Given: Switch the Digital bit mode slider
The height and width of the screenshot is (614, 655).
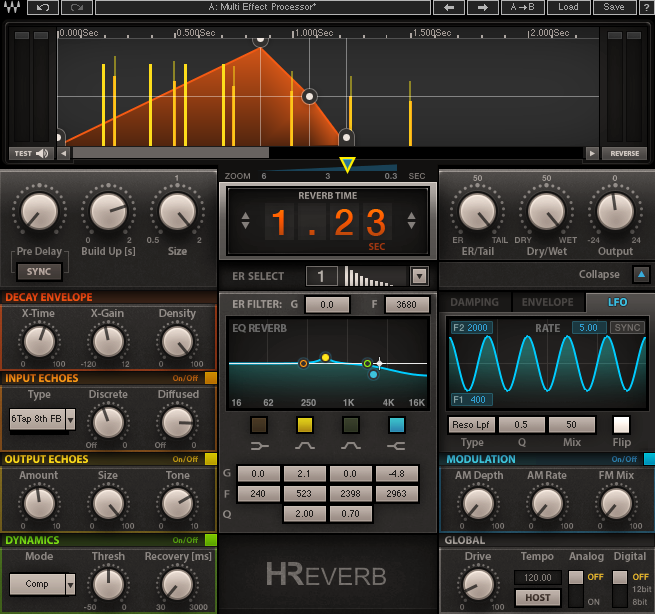Looking at the screenshot, I should click(x=619, y=589).
